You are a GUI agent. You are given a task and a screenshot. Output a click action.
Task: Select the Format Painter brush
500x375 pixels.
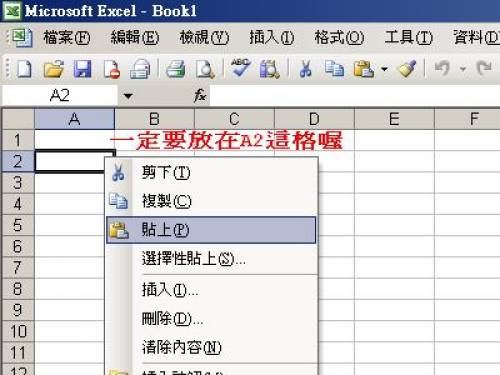[x=407, y=69]
